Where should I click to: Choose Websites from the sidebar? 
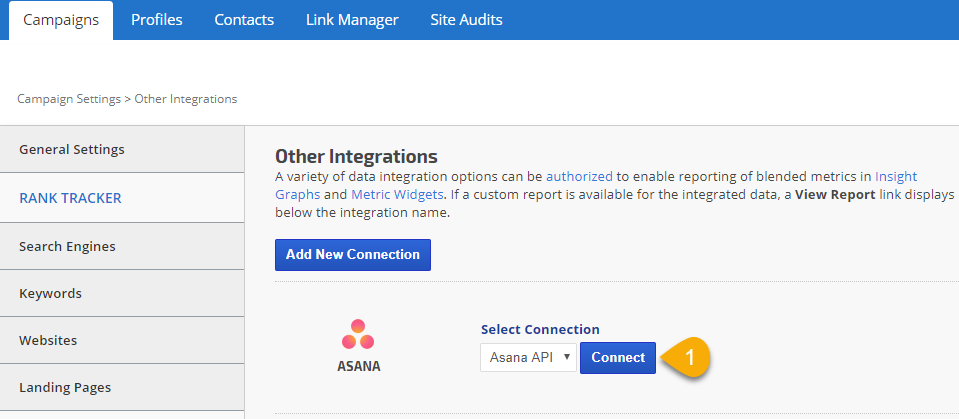(x=48, y=340)
